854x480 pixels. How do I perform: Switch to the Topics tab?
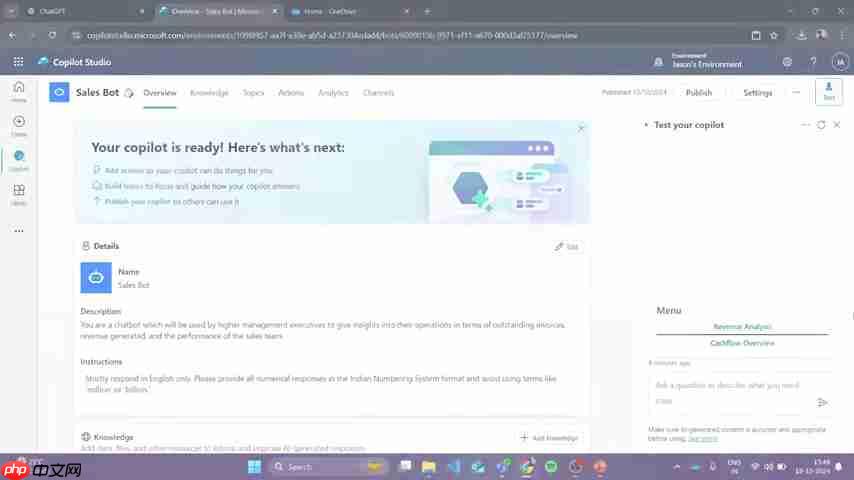[253, 93]
